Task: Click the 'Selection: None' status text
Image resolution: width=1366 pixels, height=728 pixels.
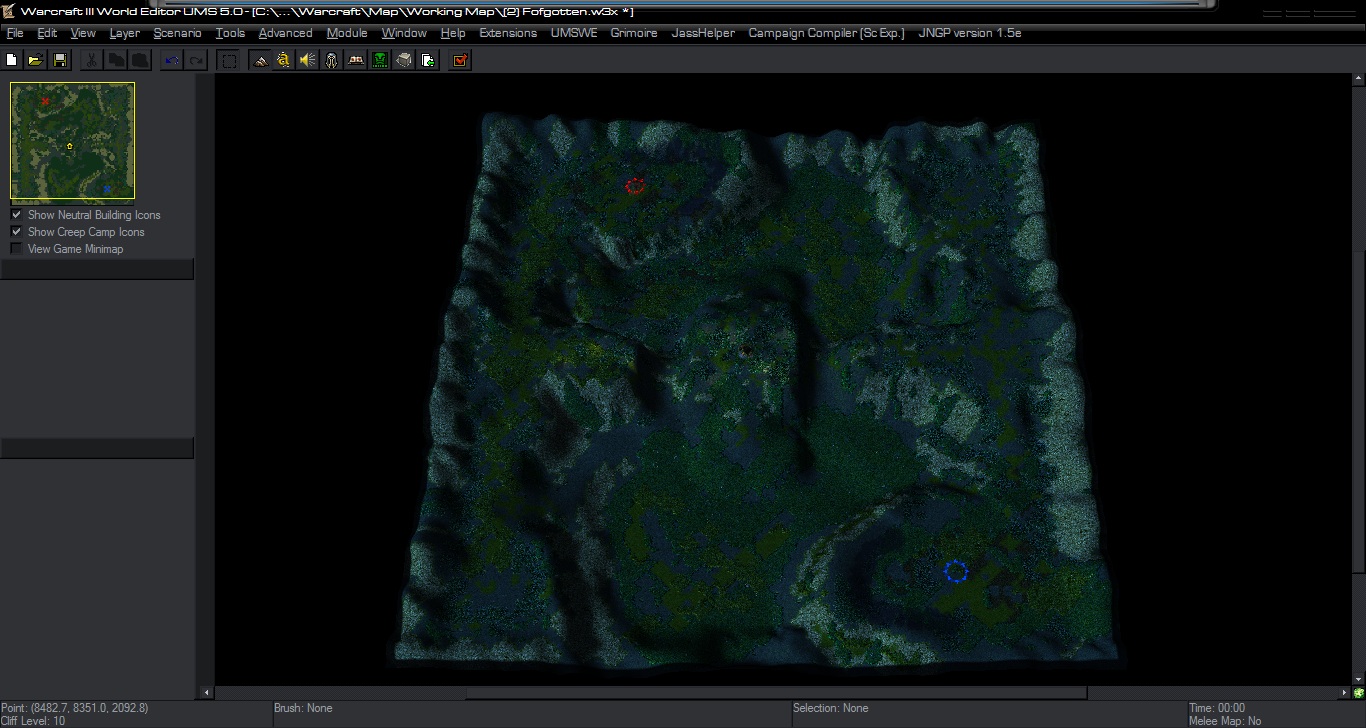Action: (x=830, y=708)
